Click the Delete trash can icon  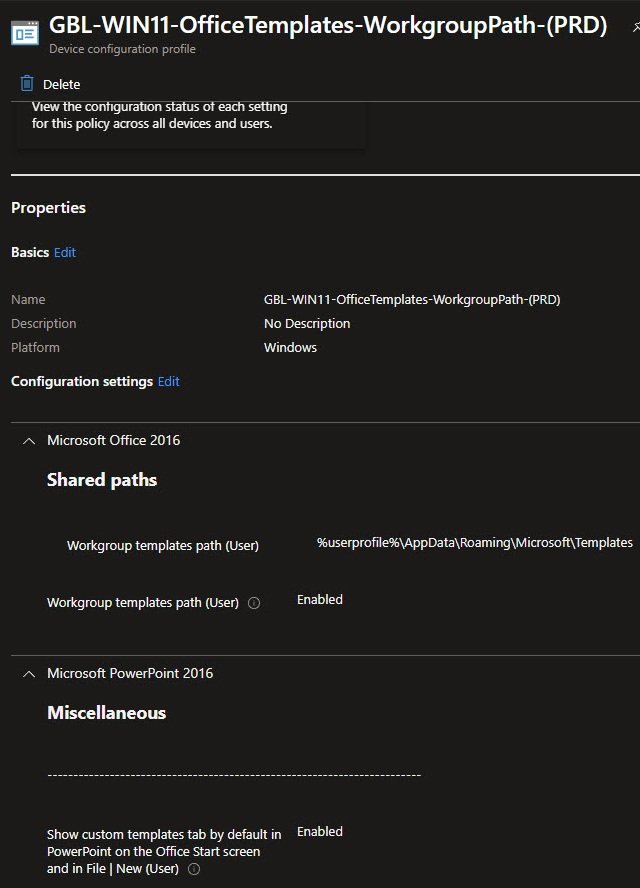pos(27,84)
